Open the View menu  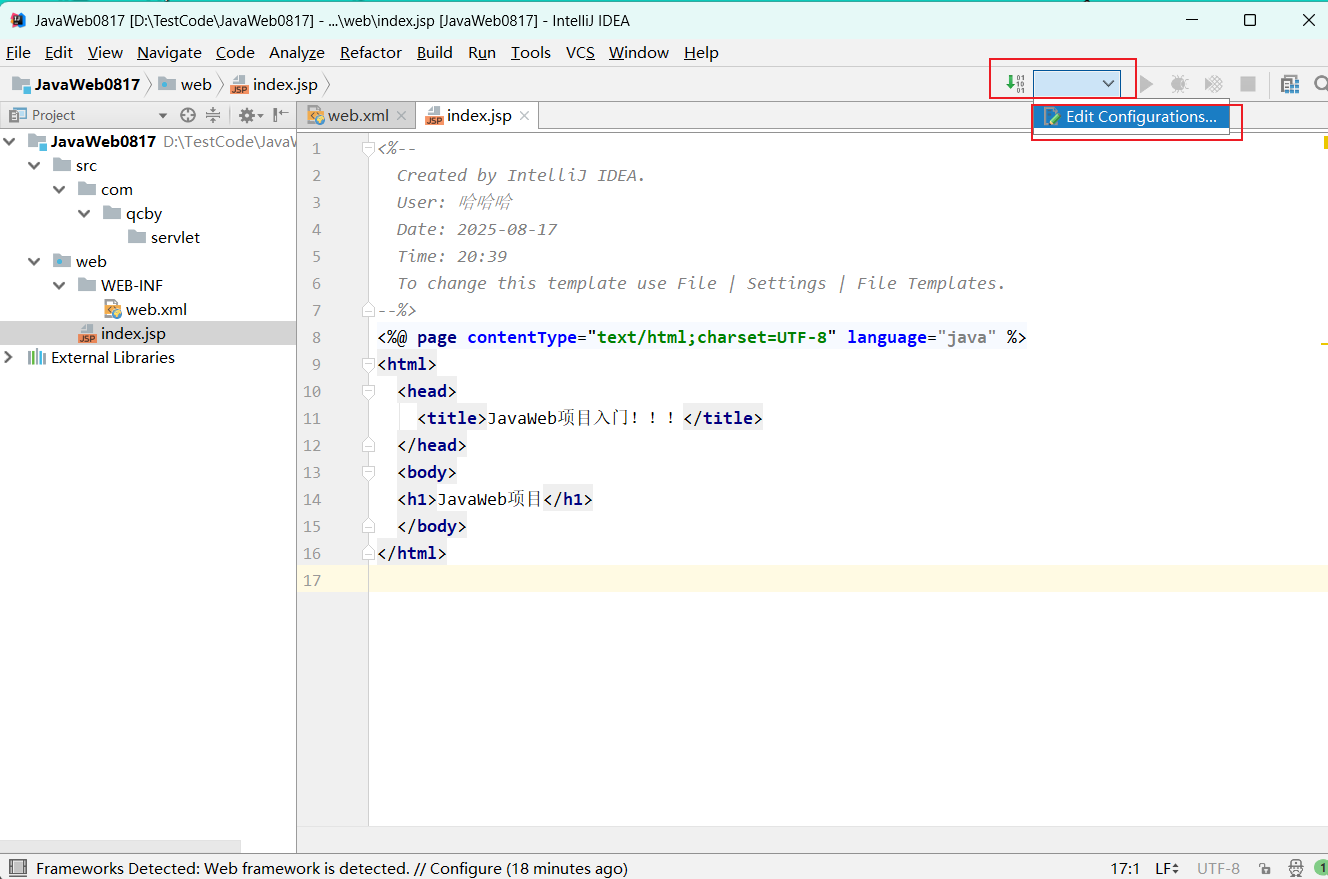(x=105, y=52)
